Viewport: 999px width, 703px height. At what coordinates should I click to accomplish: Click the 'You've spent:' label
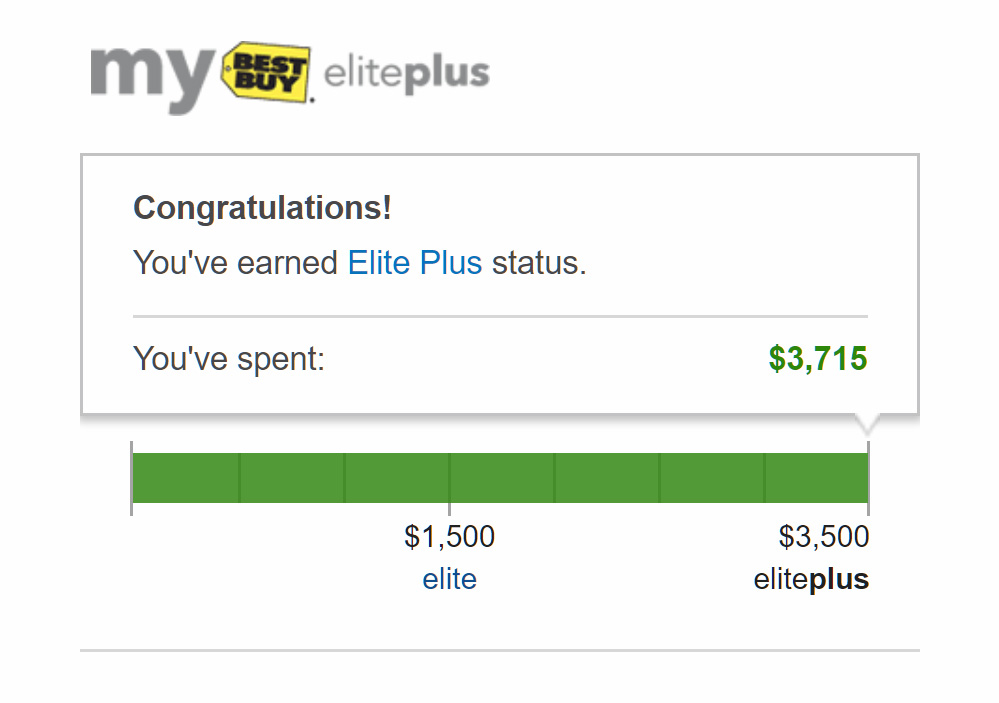229,358
